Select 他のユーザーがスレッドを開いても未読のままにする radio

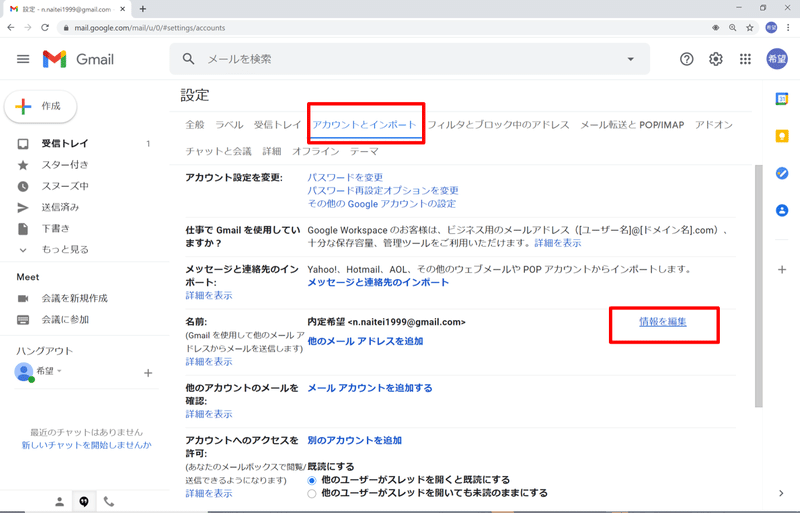312,494
